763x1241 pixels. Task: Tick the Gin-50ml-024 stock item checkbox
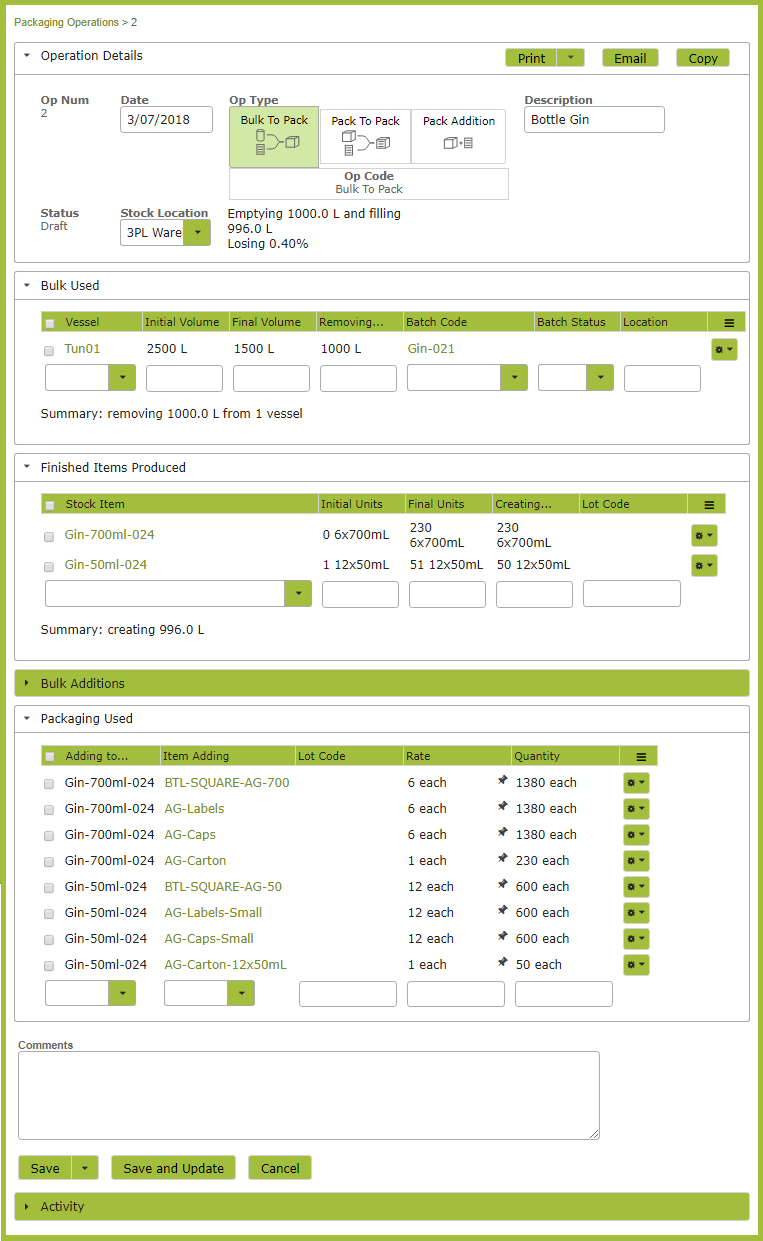pos(49,567)
